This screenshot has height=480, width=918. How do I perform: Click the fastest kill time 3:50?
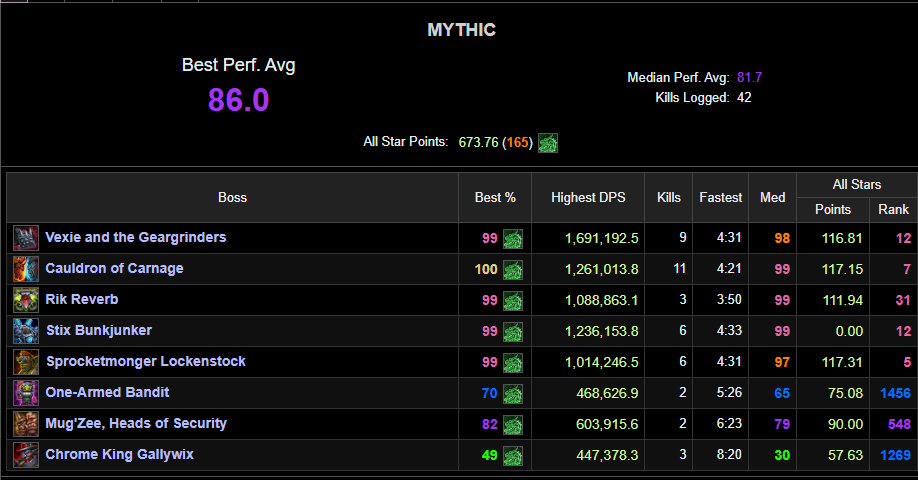pyautogui.click(x=729, y=299)
